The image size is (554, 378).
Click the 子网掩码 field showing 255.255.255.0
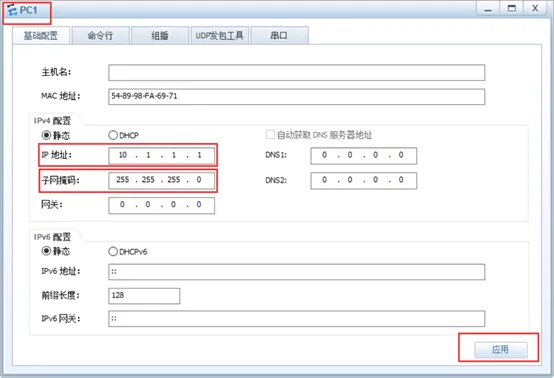(161, 180)
